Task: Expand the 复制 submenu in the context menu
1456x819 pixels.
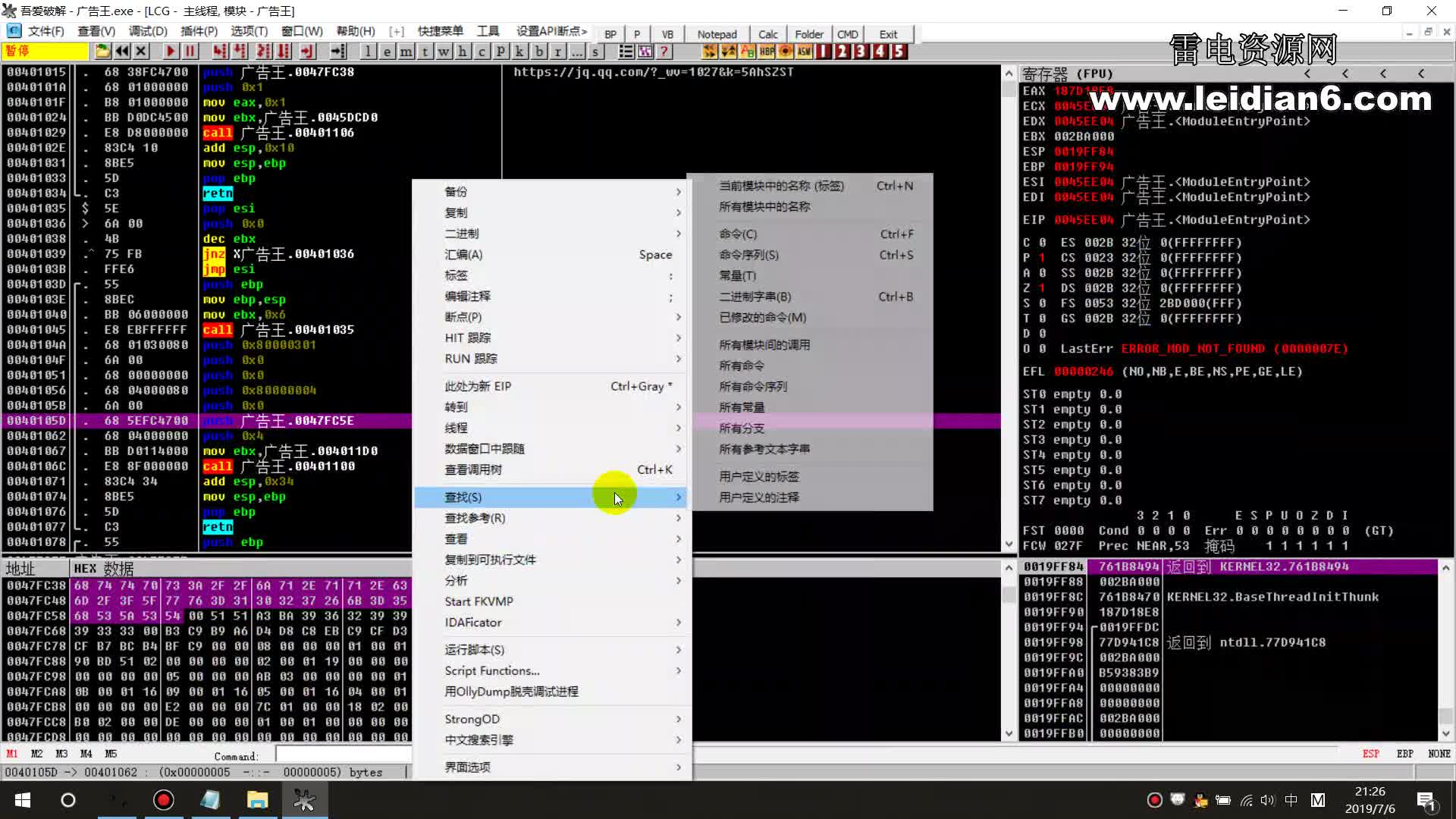Action: click(x=551, y=213)
